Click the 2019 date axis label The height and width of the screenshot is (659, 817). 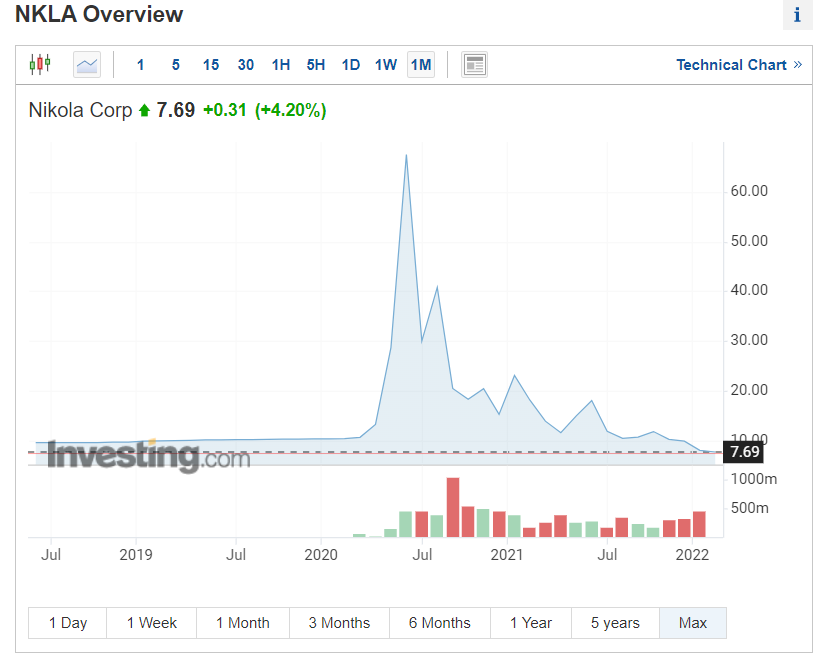(135, 554)
